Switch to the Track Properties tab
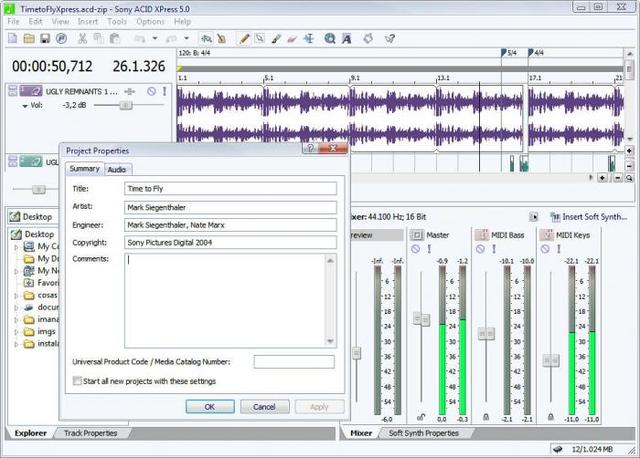This screenshot has height=458, width=640. click(91, 433)
